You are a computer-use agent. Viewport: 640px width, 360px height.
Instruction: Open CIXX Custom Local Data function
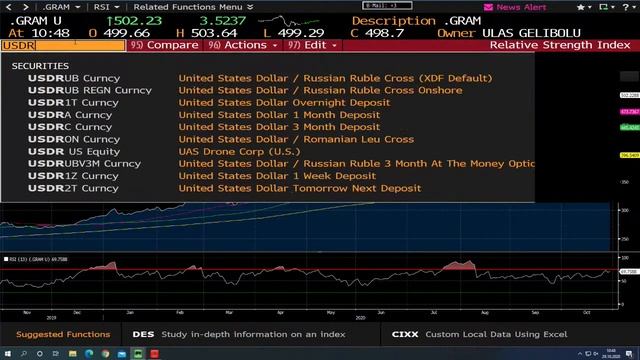(479, 334)
